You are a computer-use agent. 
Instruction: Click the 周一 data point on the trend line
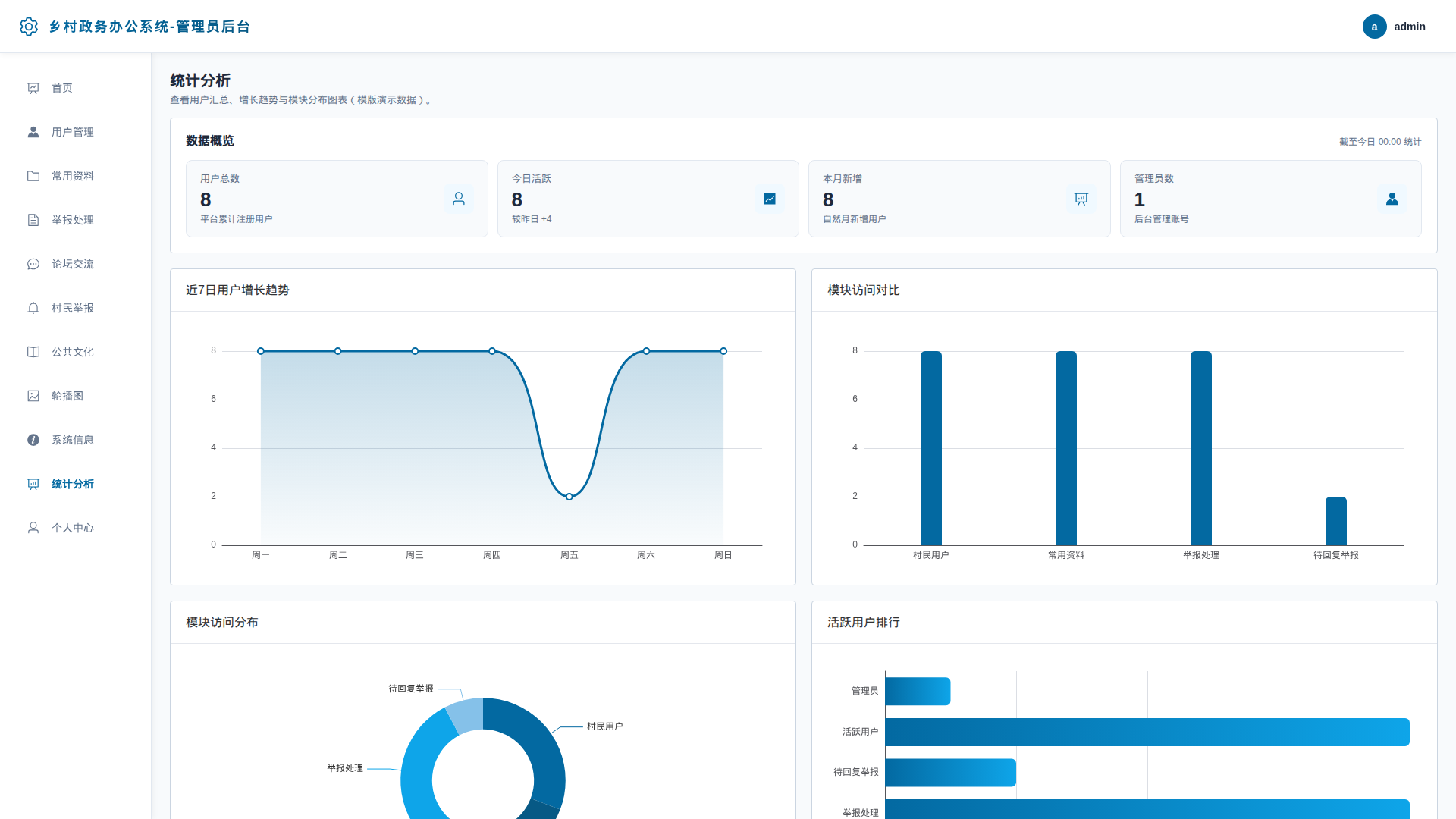click(261, 351)
